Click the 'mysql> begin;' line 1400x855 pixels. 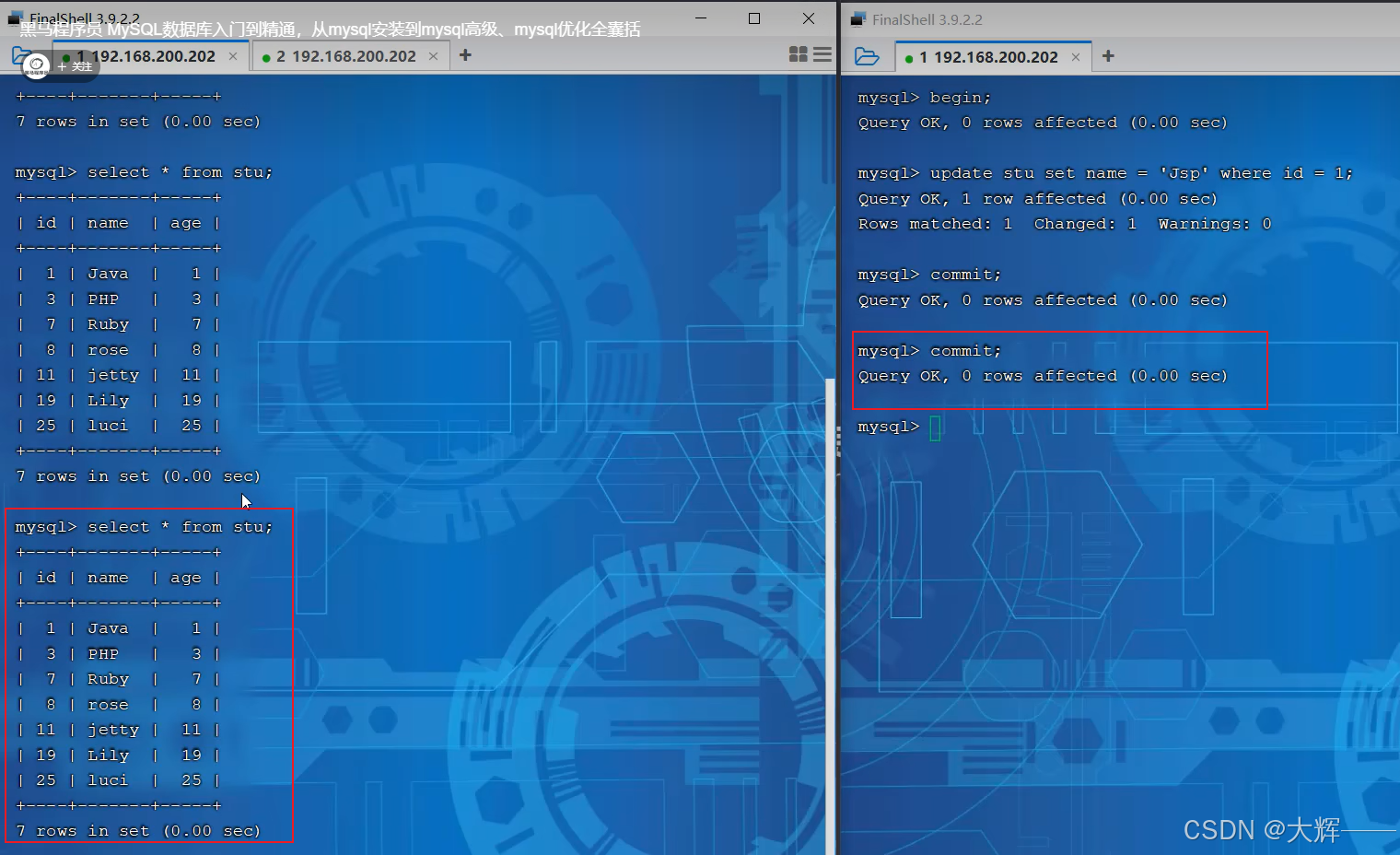click(924, 98)
